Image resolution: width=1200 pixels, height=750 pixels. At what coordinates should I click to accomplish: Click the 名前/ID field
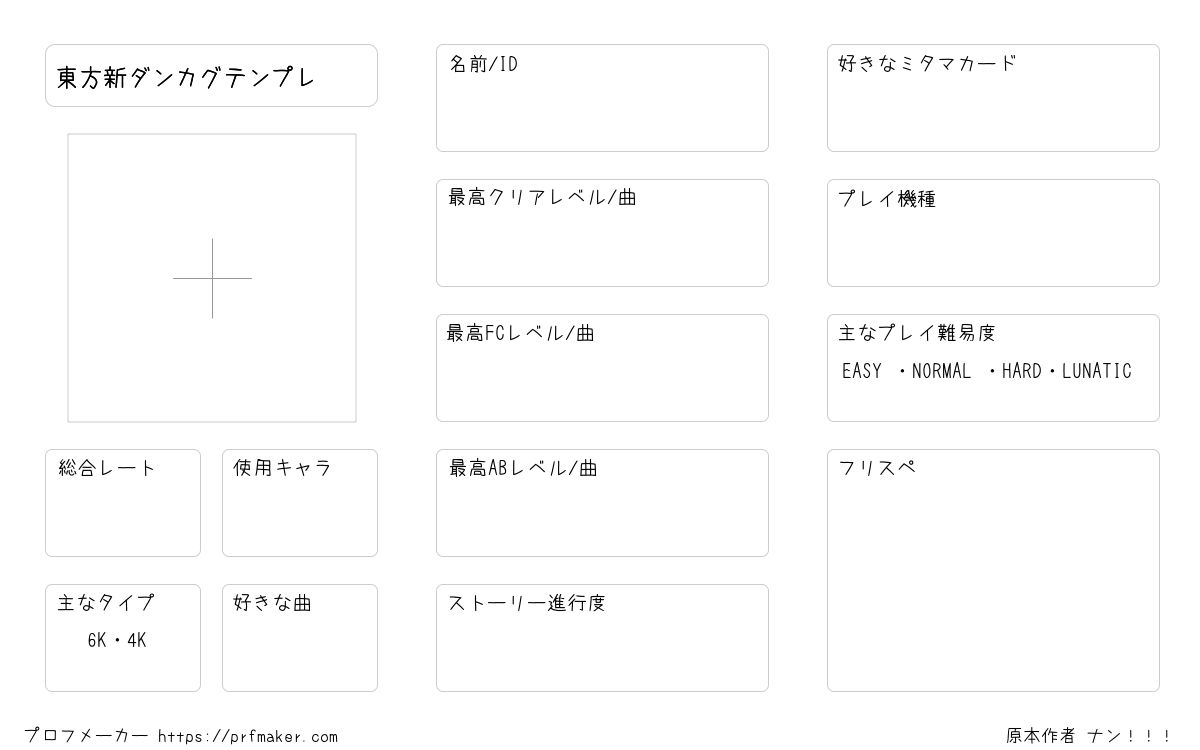602,98
